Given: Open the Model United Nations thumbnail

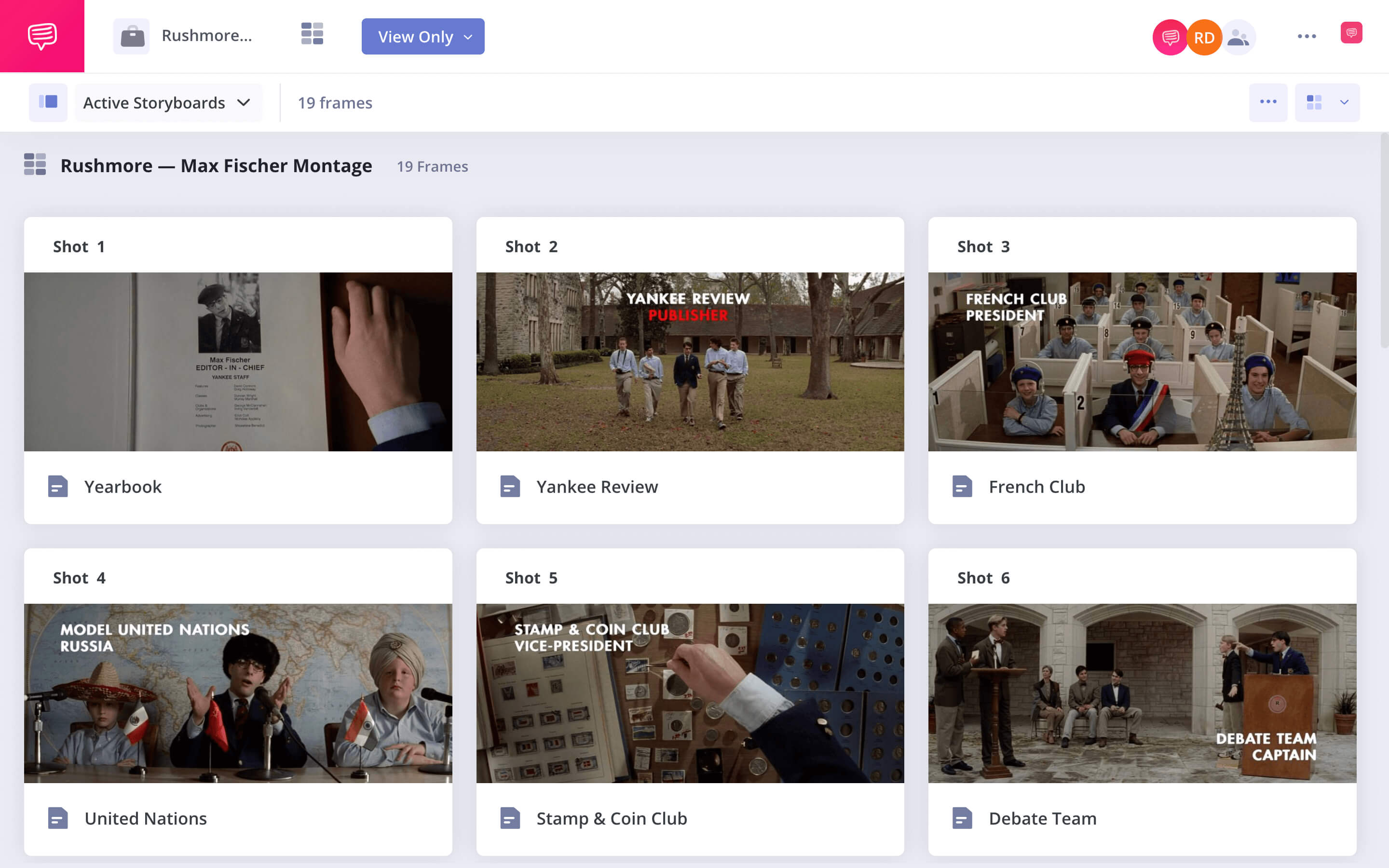Looking at the screenshot, I should click(238, 693).
